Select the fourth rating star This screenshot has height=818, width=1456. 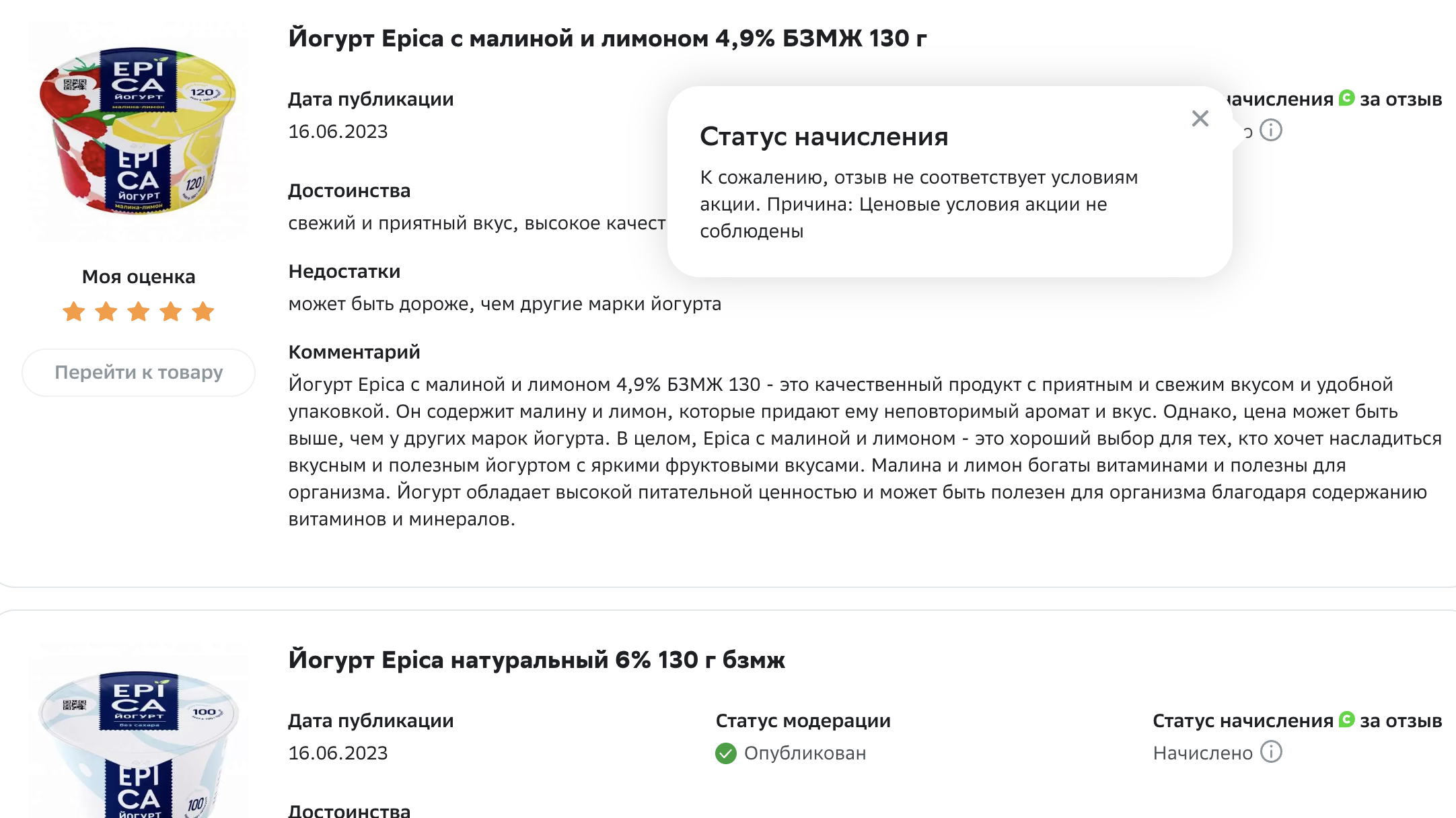pyautogui.click(x=170, y=311)
